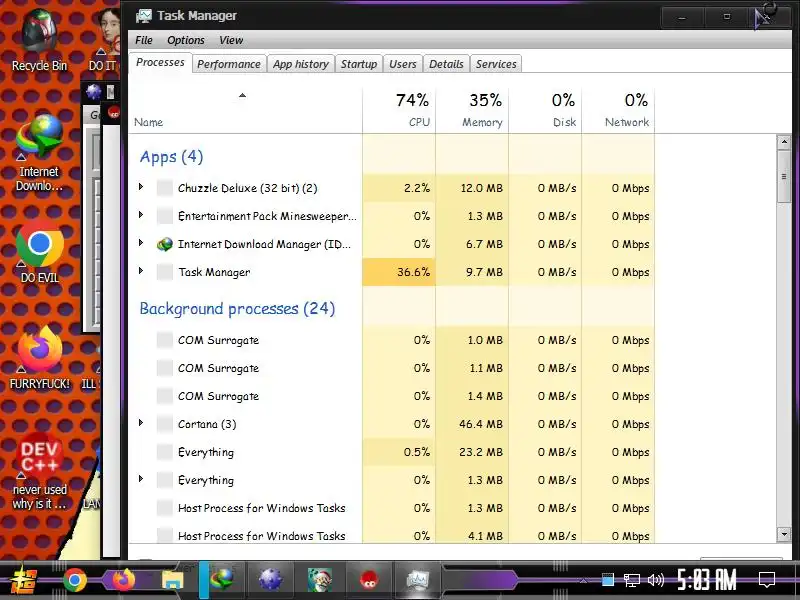800x600 pixels.
Task: Expand the Chuzzle Deluxe process group
Action: pos(141,187)
